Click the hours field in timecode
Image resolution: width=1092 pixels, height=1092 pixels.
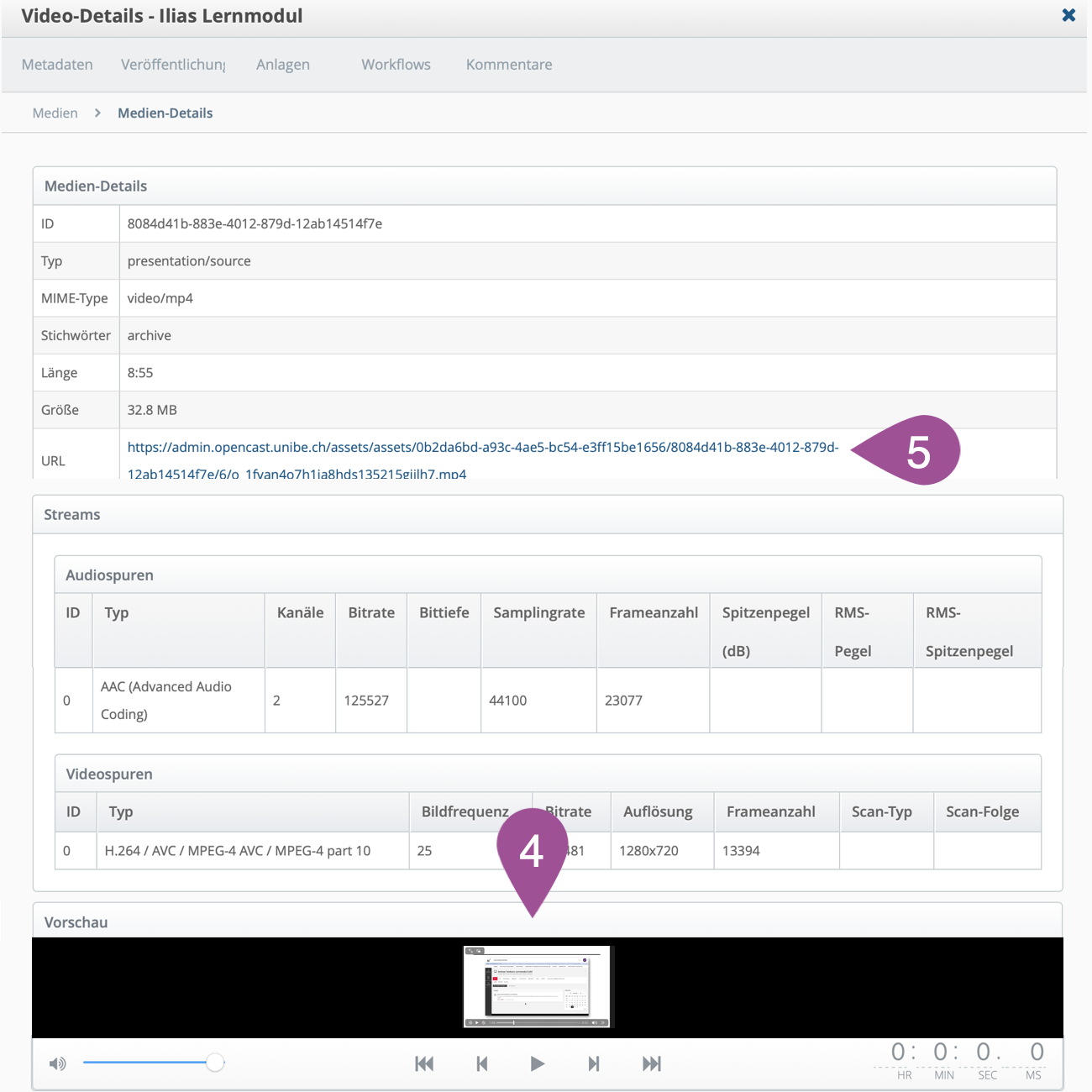pos(898,1053)
